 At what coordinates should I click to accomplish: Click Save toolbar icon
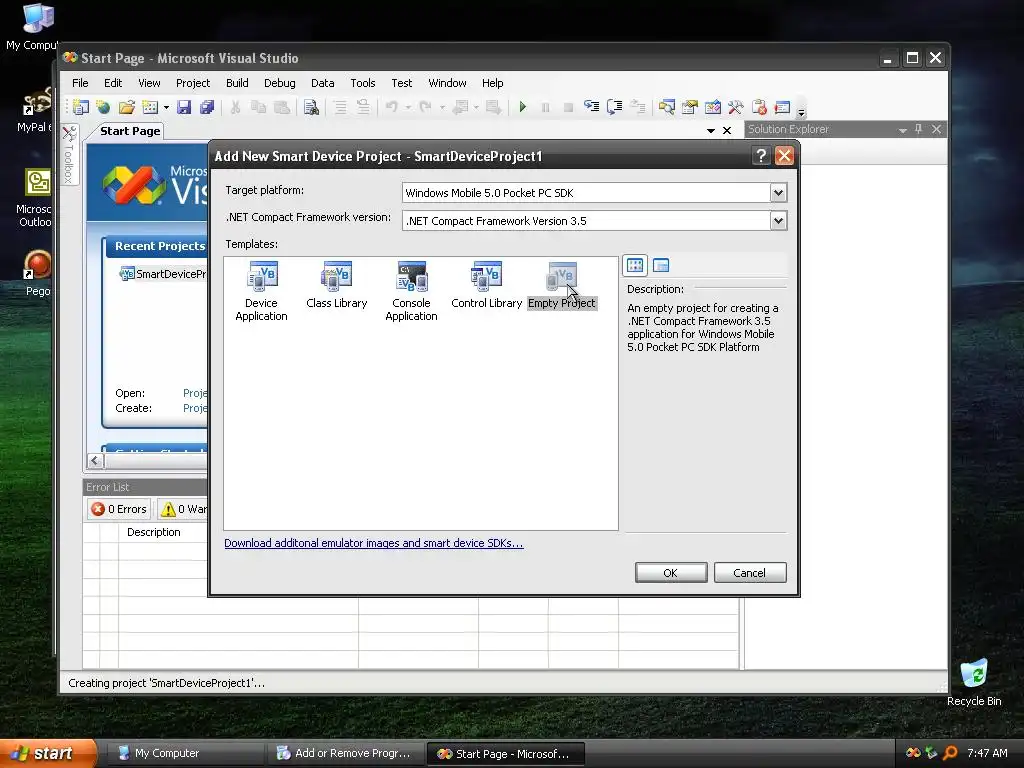(184, 107)
